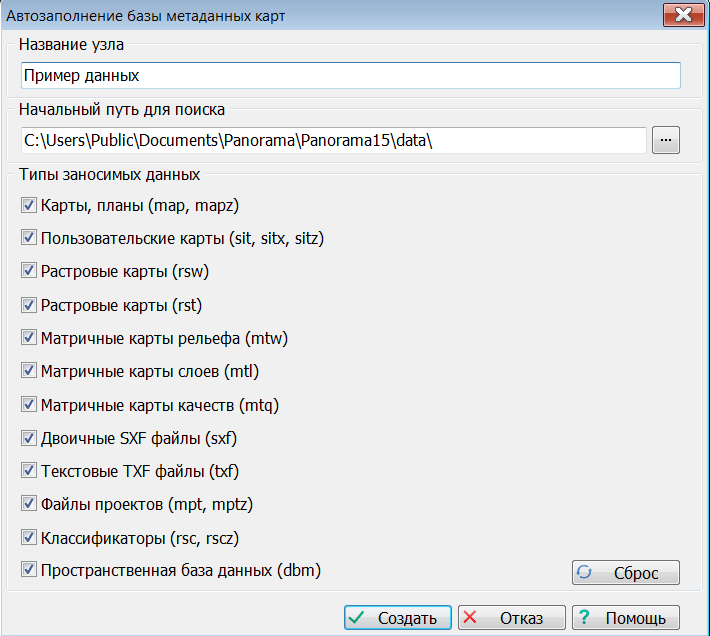
Task: Click the Начальный путь search path field
Action: tap(333, 141)
